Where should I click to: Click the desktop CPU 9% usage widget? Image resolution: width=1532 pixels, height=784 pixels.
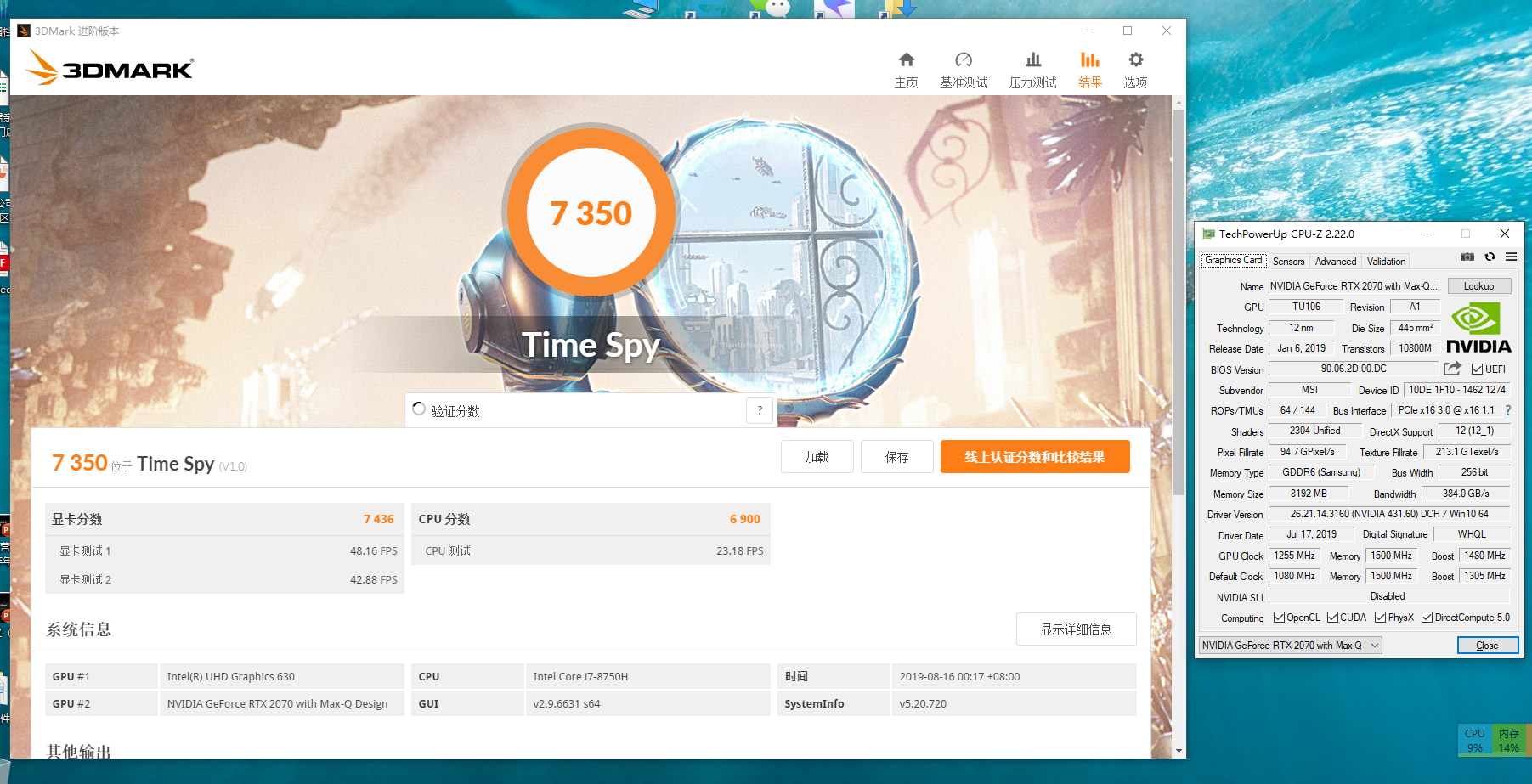point(1474,740)
